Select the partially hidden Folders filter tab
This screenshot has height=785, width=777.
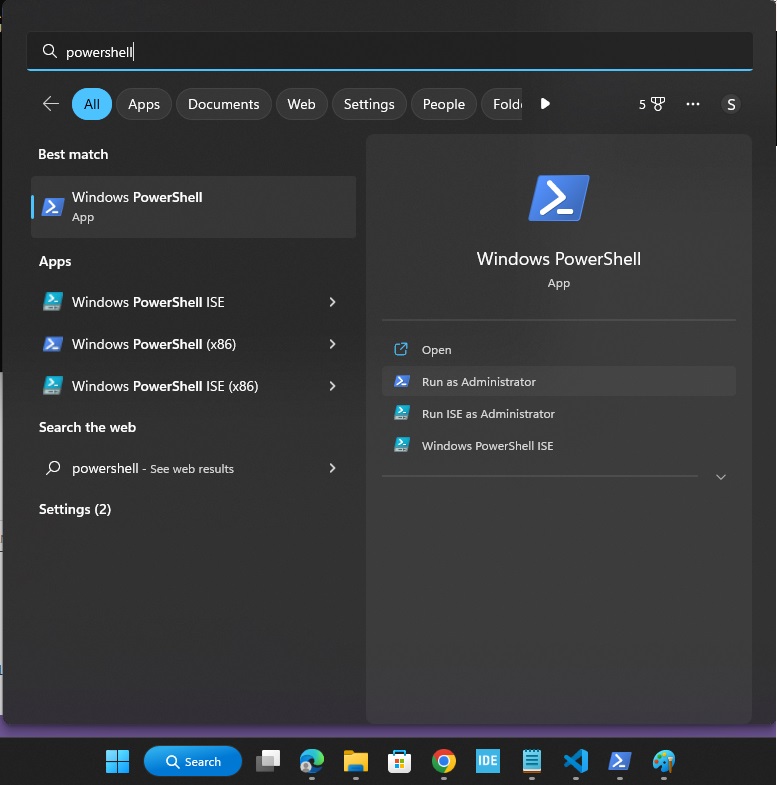click(502, 104)
